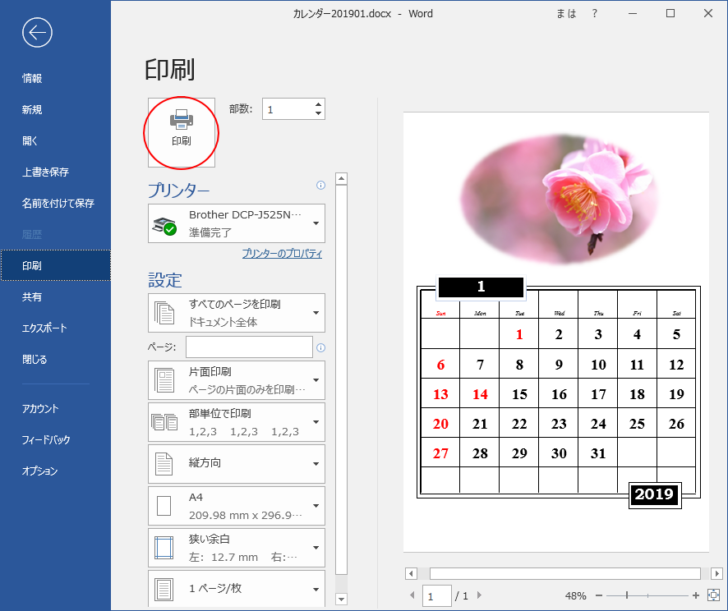The height and width of the screenshot is (611, 728).
Task: Select エクスポート in the left menu
Action: 44,328
